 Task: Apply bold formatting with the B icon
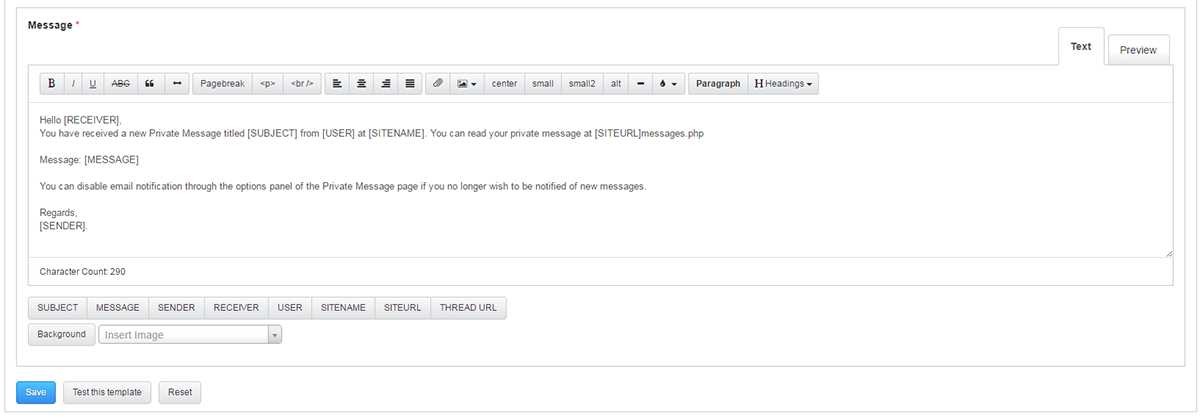51,84
